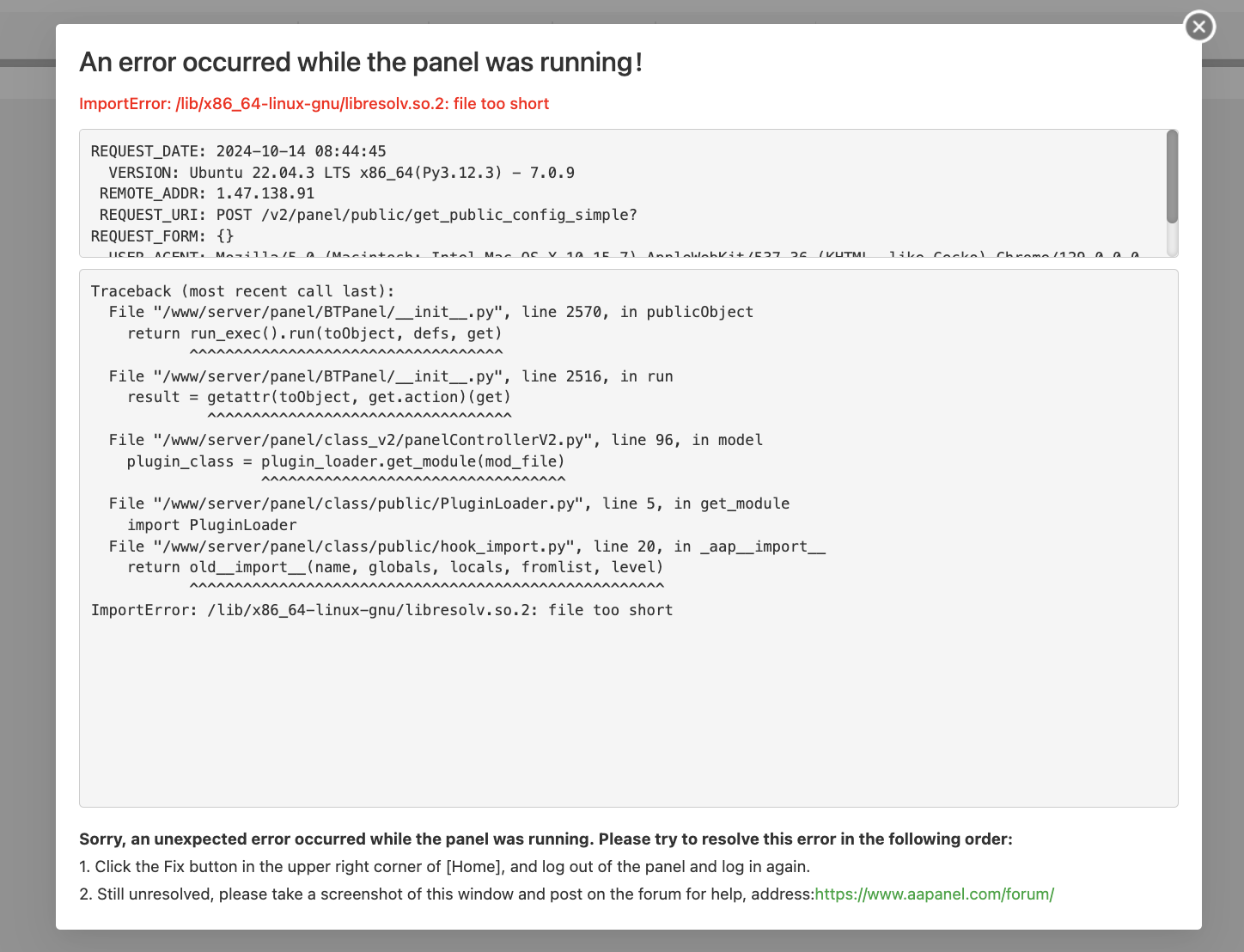Click the panelControllerV2.py traceback line
The image size is (1244, 952).
(436, 440)
